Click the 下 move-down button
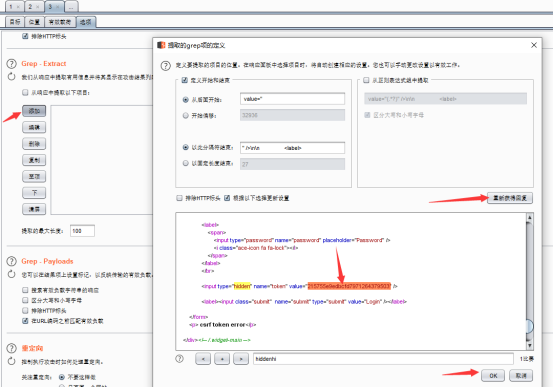553x388 pixels. click(34, 193)
